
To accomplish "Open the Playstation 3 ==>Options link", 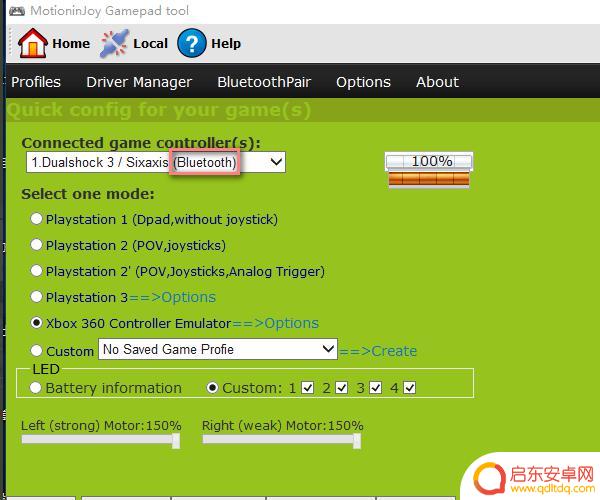I will [x=173, y=297].
